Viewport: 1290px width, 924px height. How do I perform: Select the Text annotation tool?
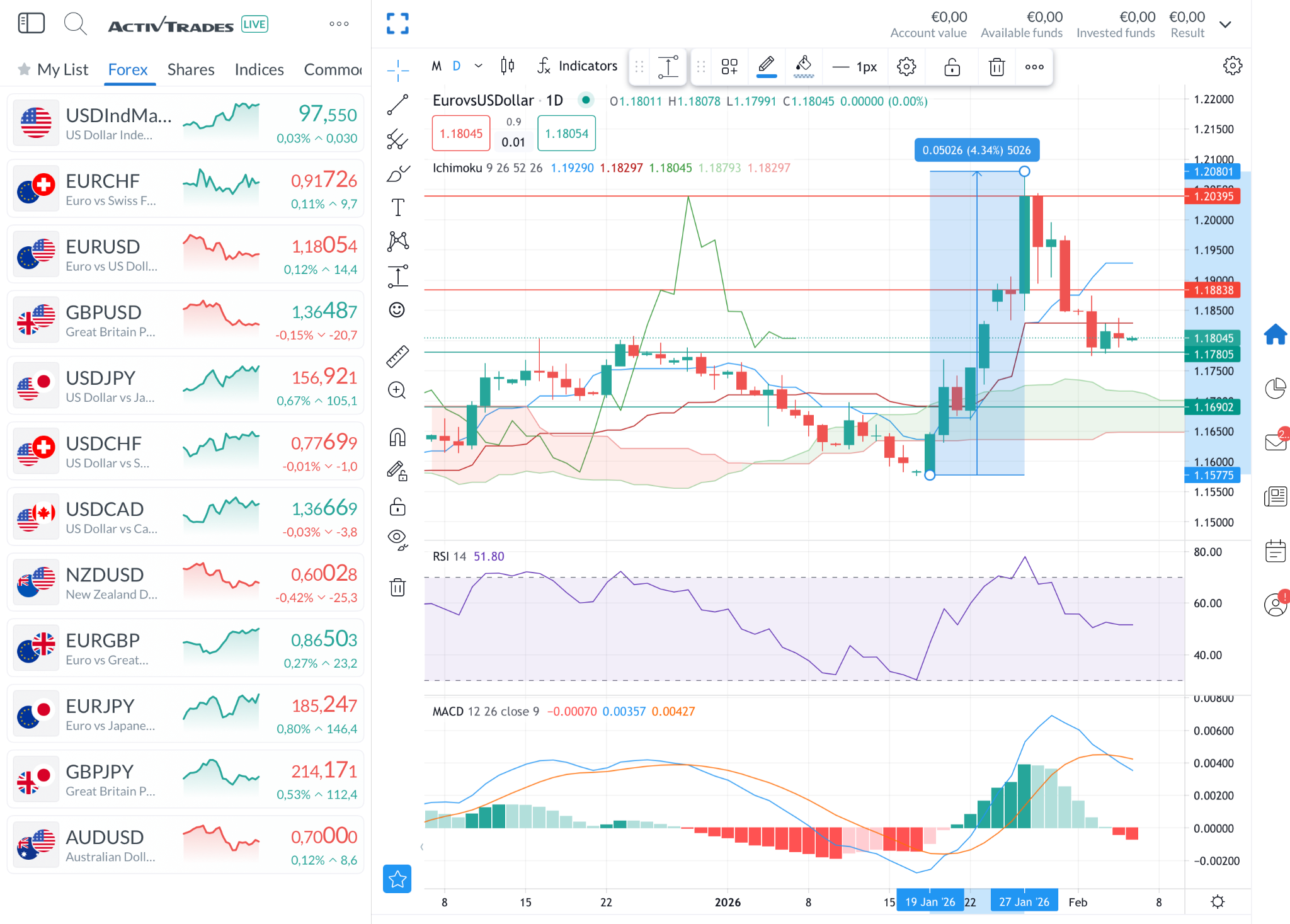[397, 207]
